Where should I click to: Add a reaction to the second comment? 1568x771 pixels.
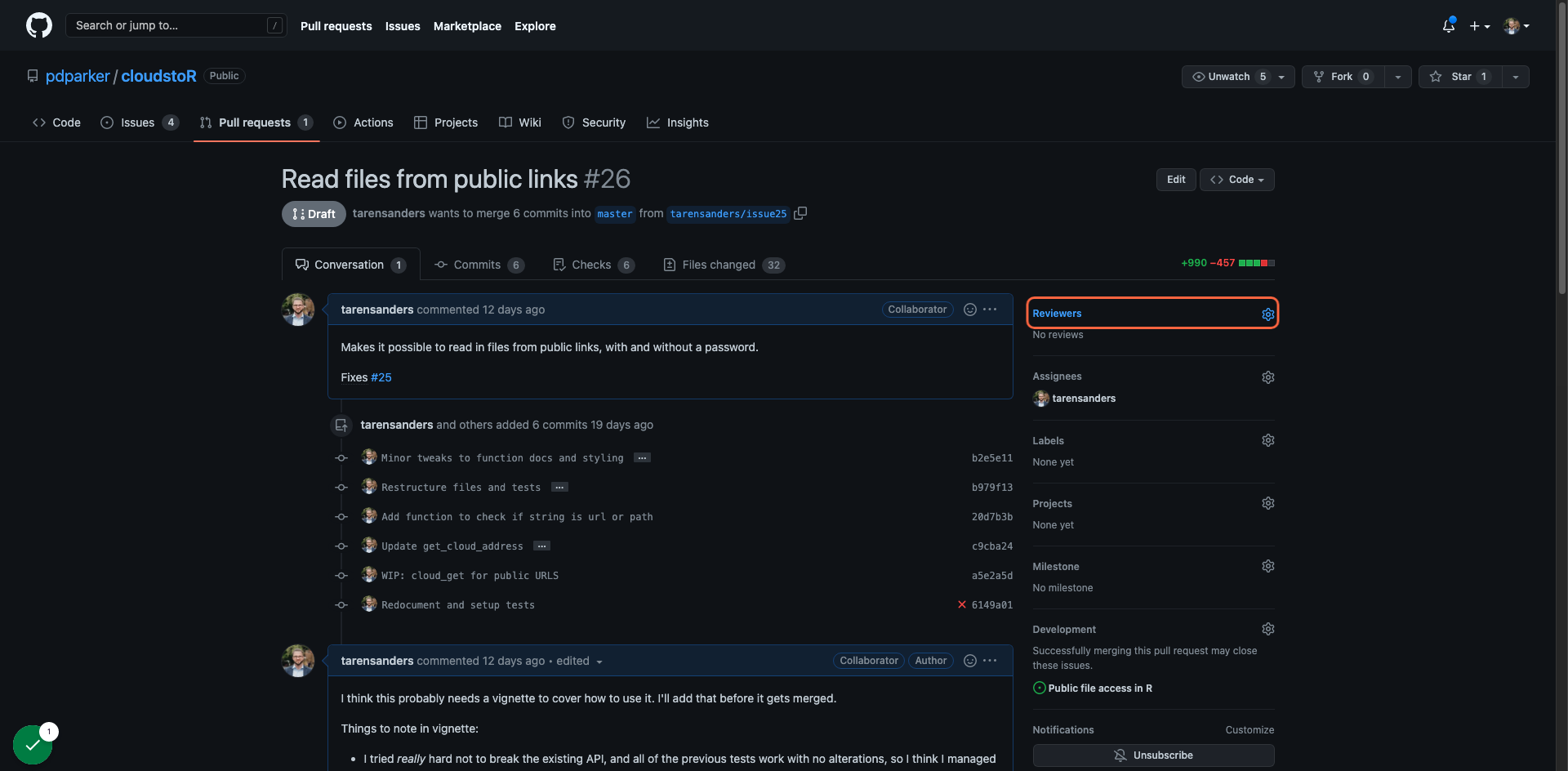(x=969, y=661)
